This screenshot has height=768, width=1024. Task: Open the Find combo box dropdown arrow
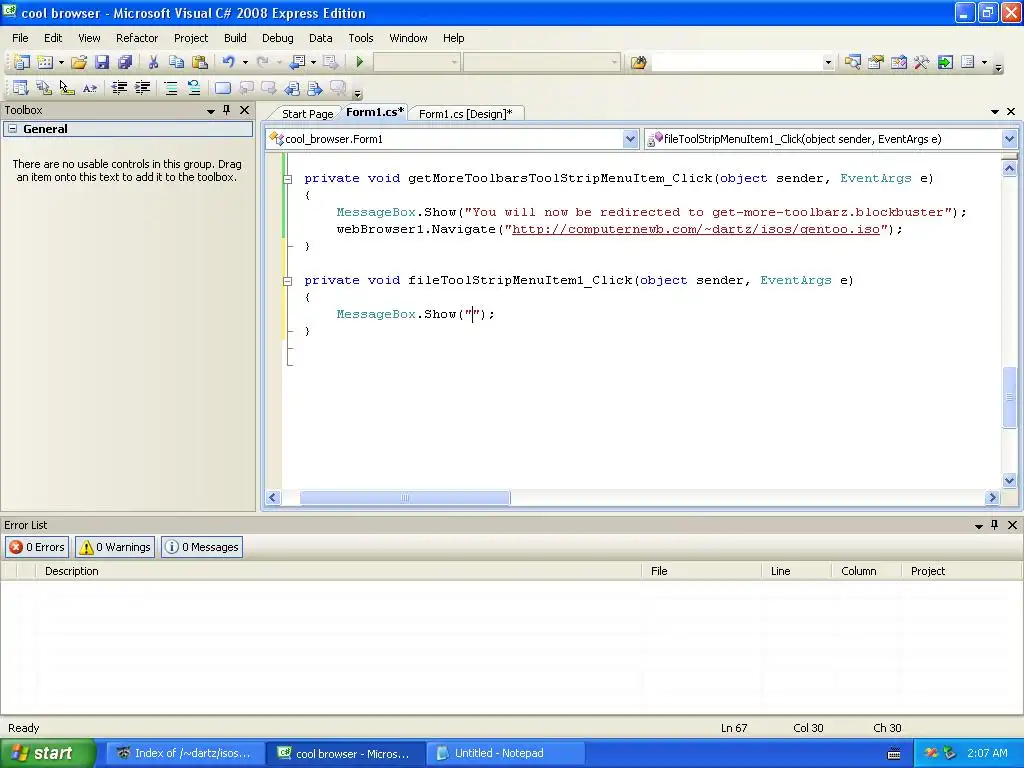click(x=828, y=62)
